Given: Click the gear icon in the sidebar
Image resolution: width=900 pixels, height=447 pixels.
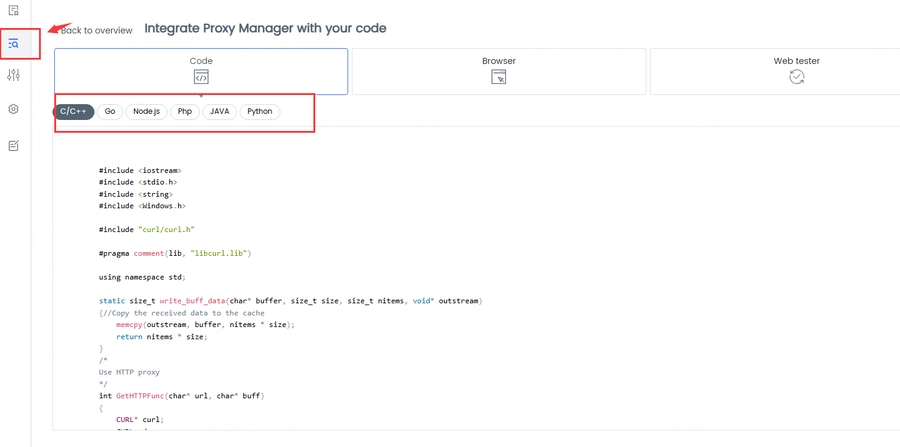Looking at the screenshot, I should pyautogui.click(x=14, y=109).
